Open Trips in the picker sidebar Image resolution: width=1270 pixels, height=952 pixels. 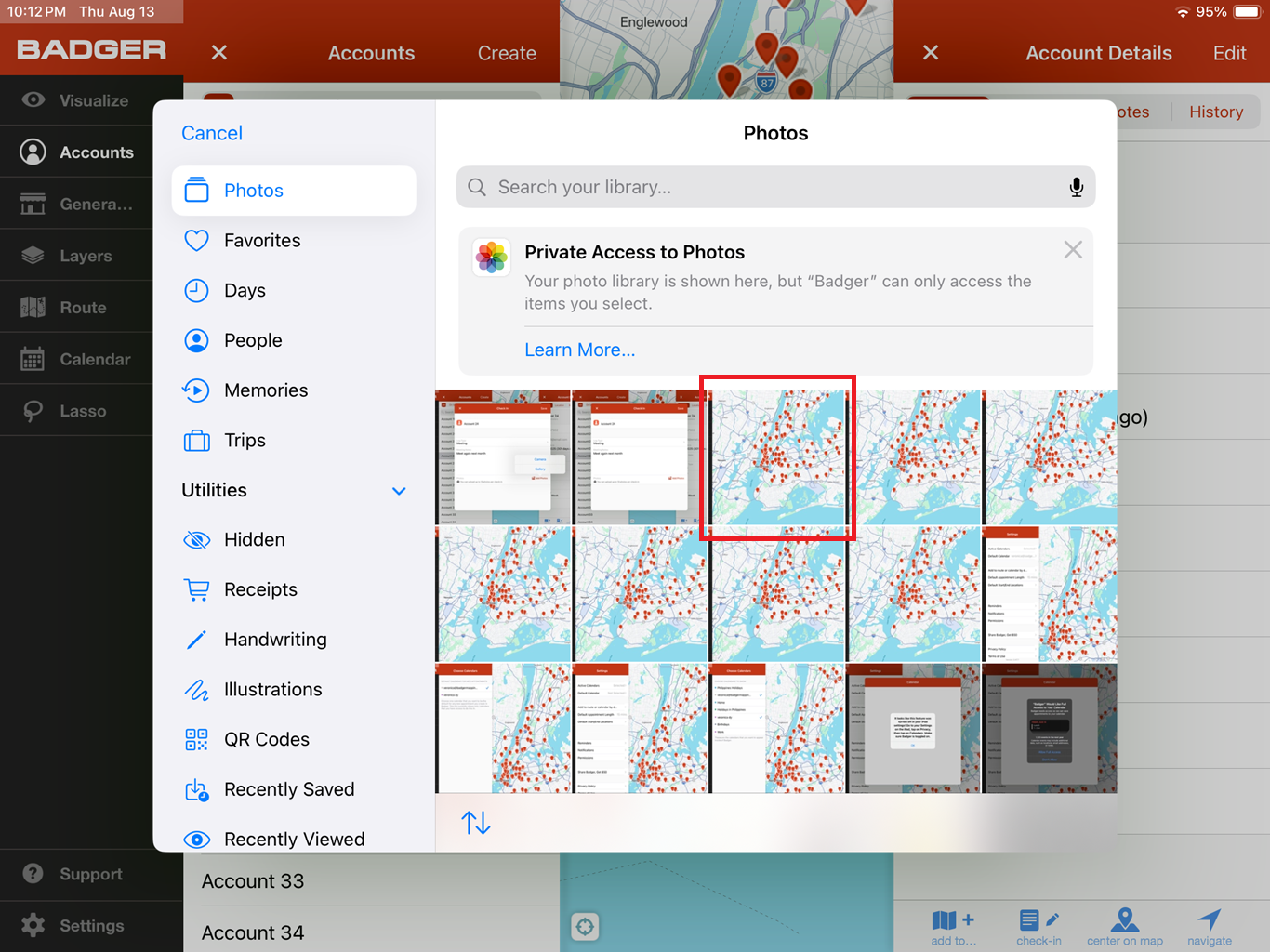tap(294, 441)
